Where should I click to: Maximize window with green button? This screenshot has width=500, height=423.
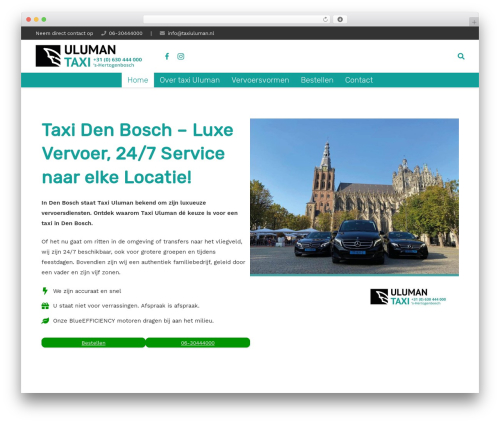(44, 19)
